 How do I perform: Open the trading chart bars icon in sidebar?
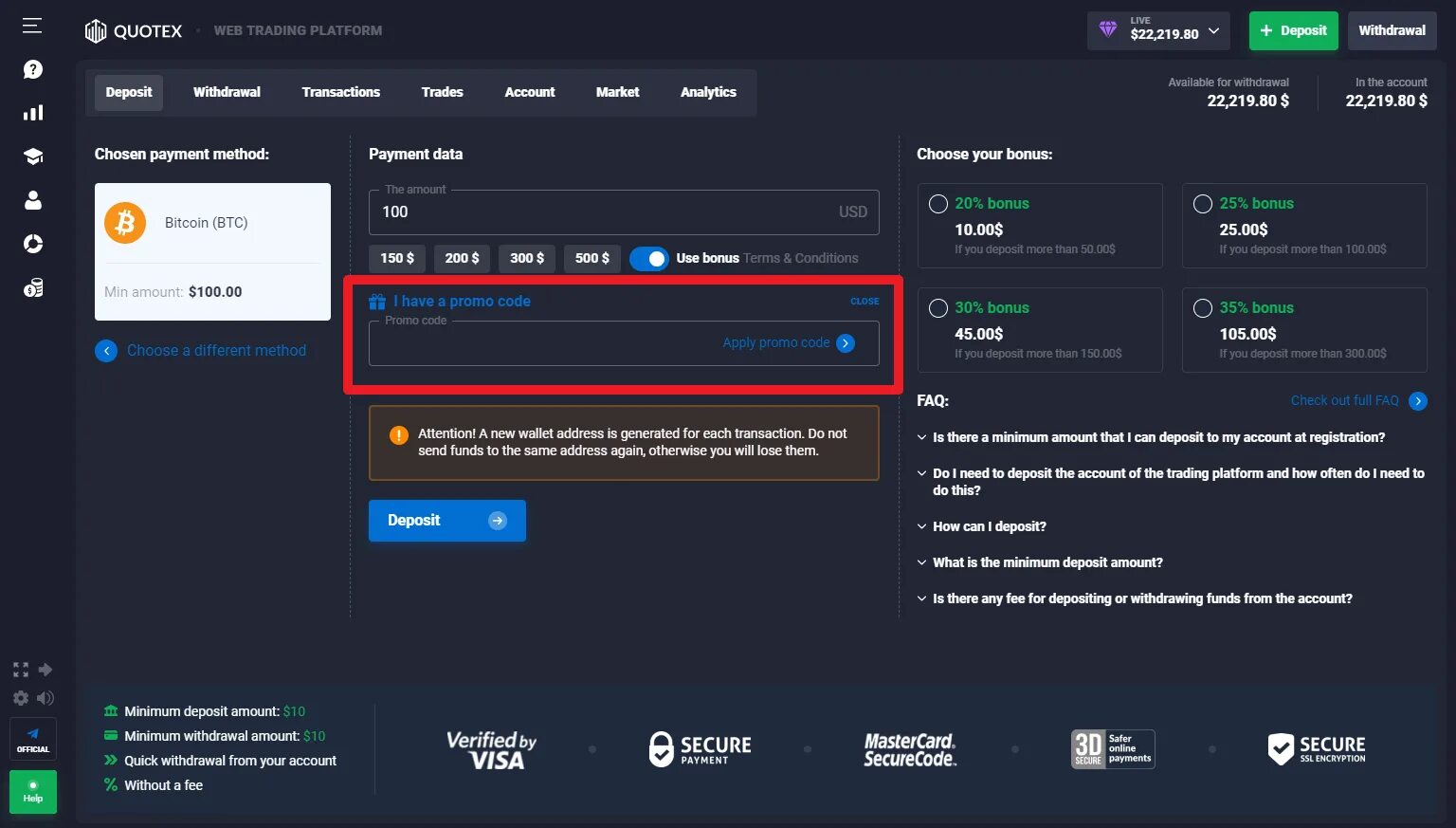tap(32, 113)
